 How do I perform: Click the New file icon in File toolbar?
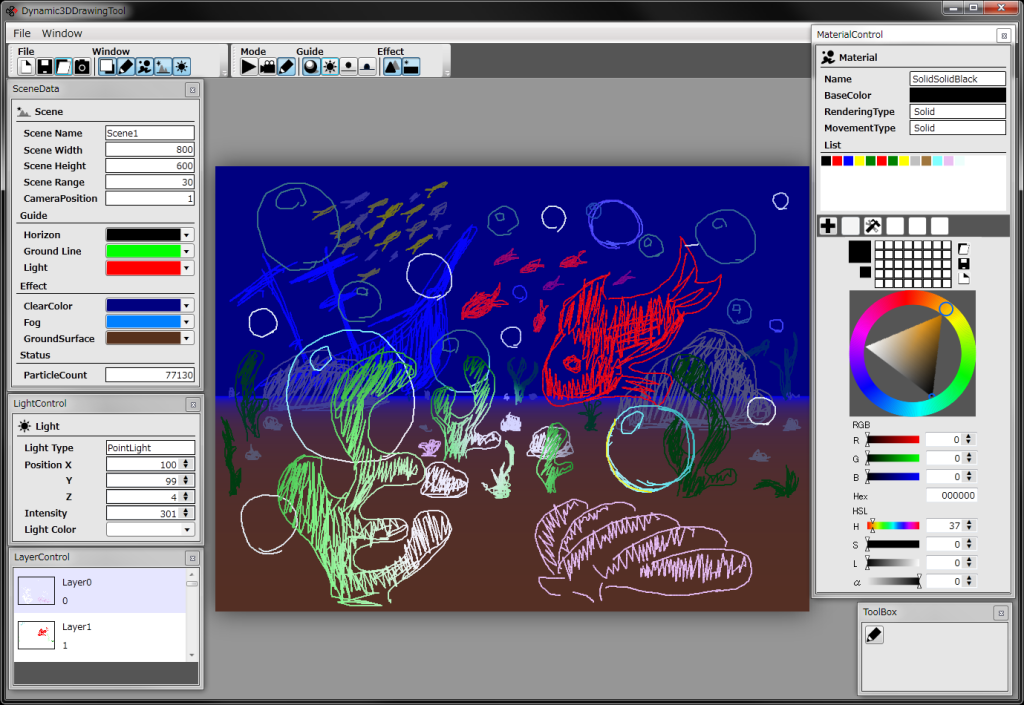tap(26, 67)
